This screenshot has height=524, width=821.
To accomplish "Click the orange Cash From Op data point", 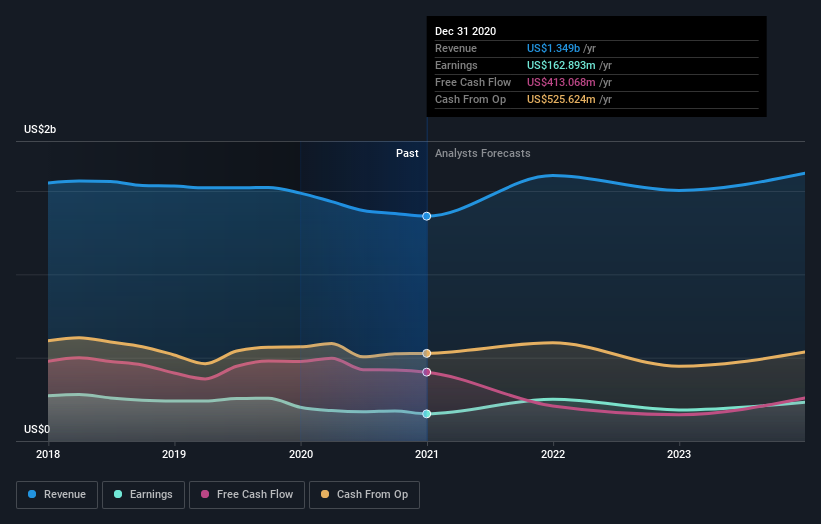I will tap(427, 353).
